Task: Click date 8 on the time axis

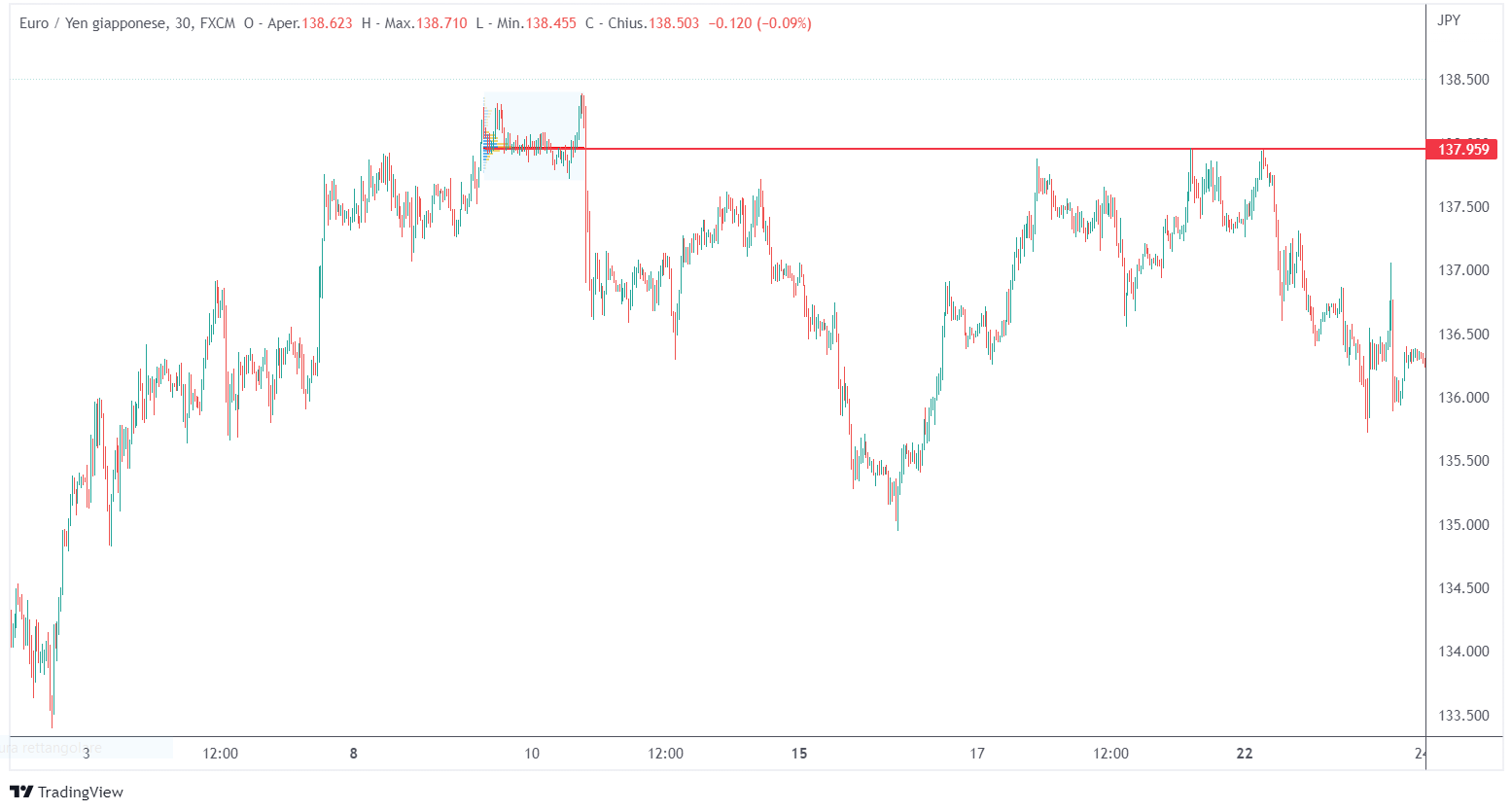Action: [x=354, y=754]
